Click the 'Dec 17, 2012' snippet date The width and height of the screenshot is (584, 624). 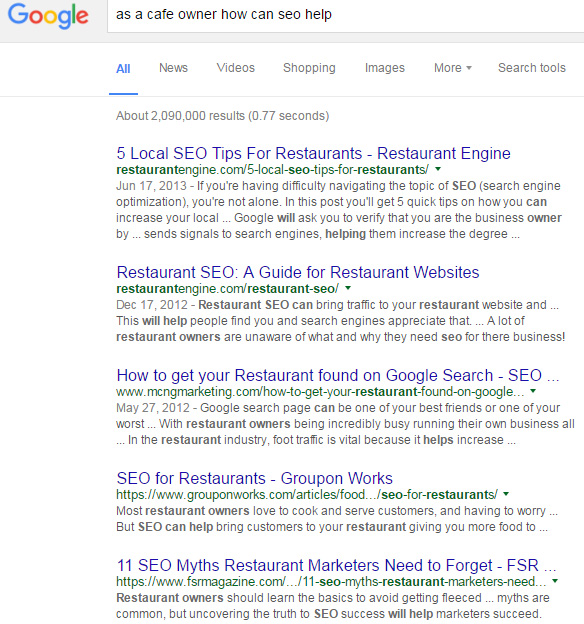pos(152,305)
